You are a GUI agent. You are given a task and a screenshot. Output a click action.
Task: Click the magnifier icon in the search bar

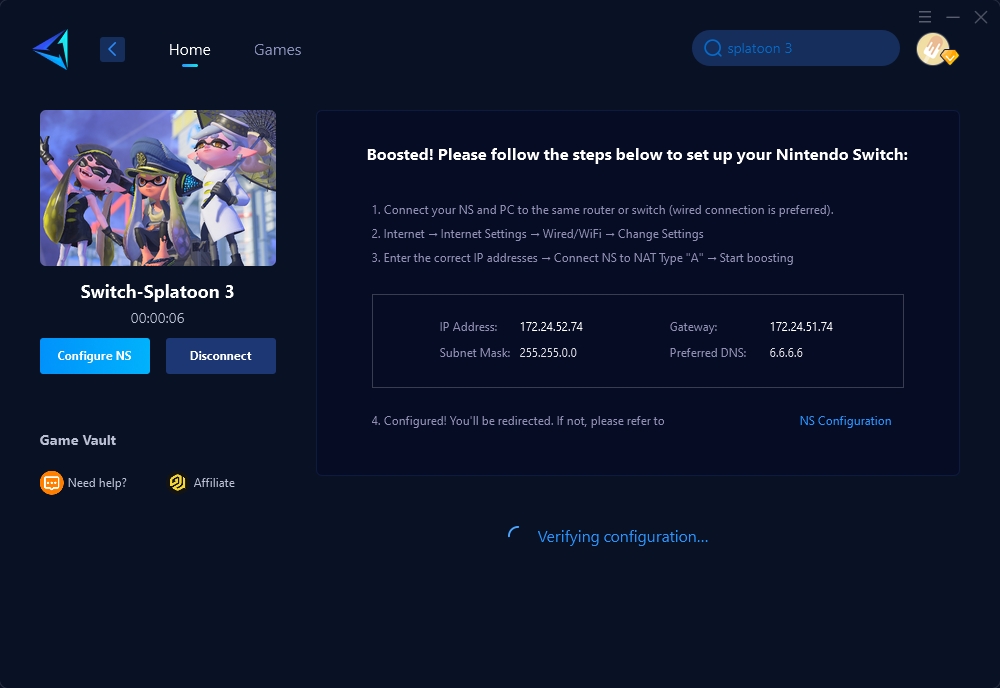point(713,48)
